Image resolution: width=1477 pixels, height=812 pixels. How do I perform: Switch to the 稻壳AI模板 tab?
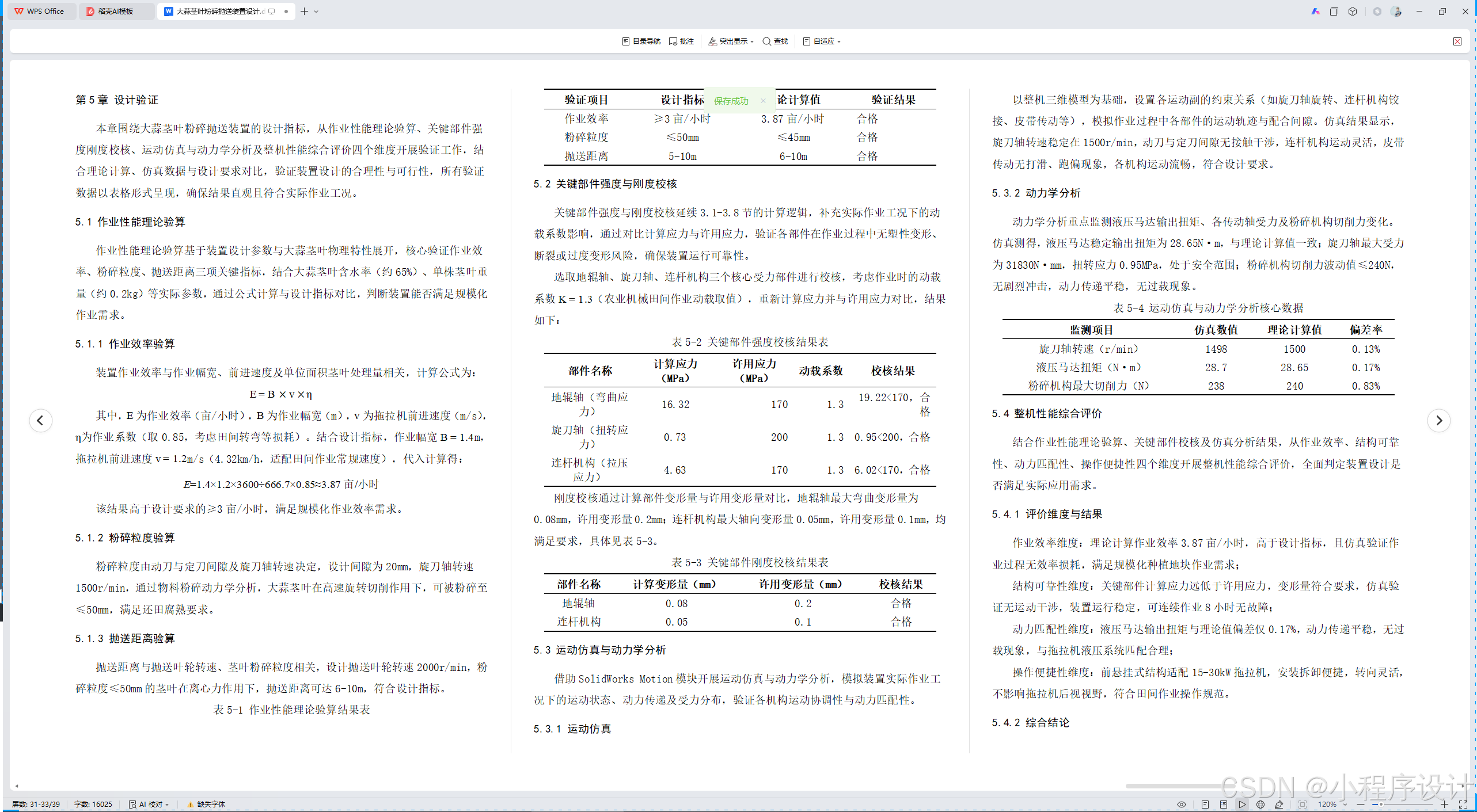point(116,11)
